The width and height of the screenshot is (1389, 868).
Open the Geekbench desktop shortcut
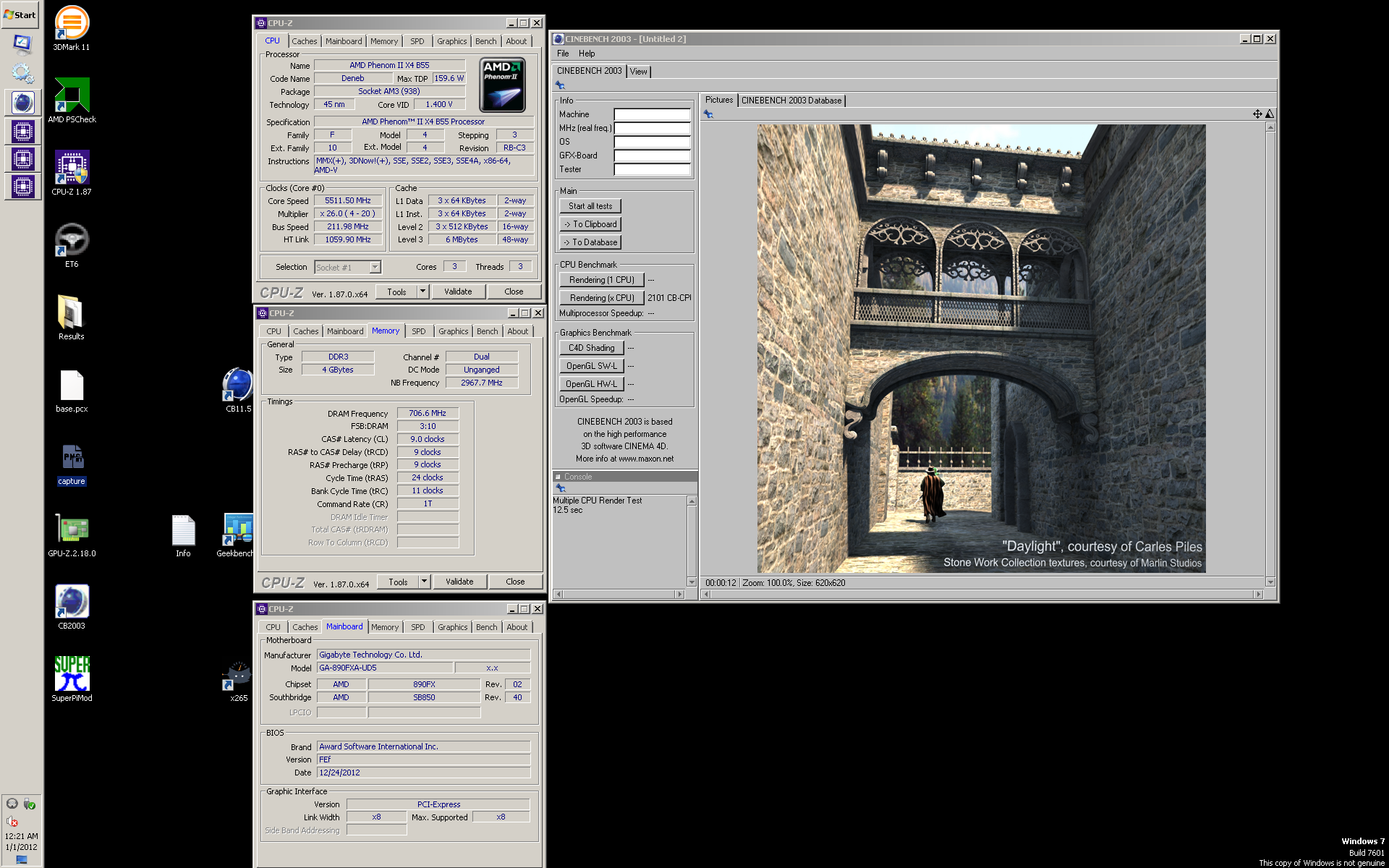click(x=238, y=535)
